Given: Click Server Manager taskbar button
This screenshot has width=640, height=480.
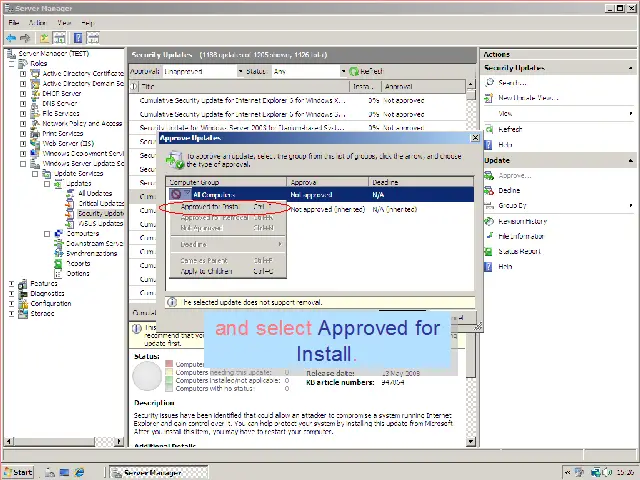Looking at the screenshot, I should click(159, 472).
